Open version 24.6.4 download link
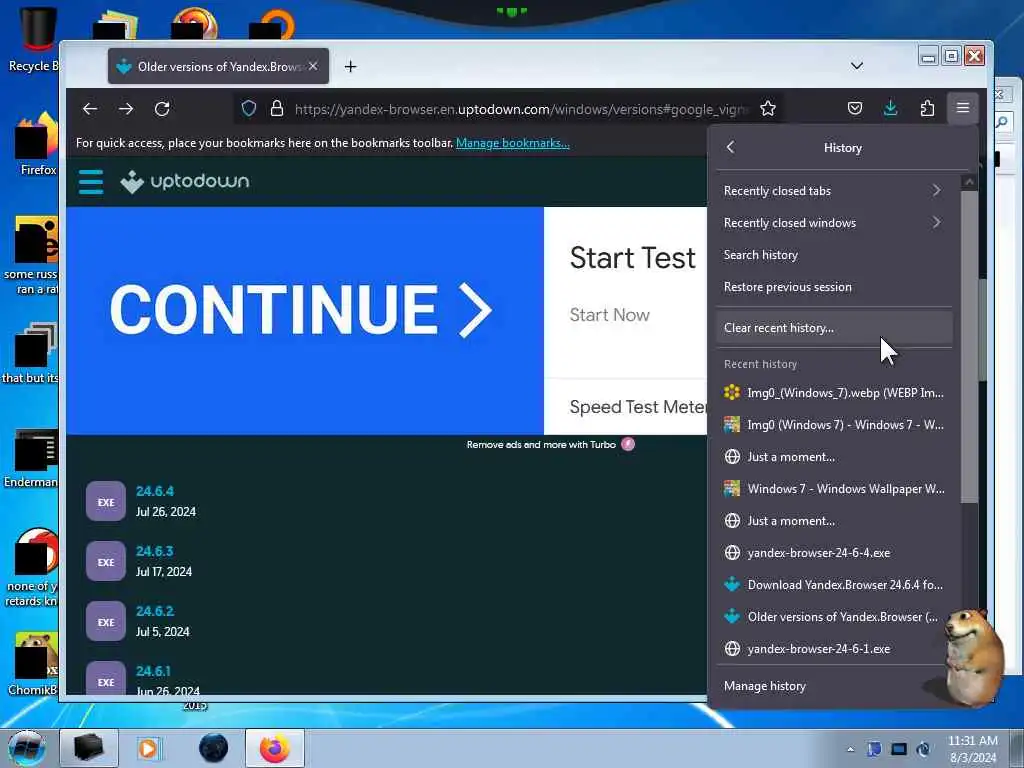Screen dimensions: 1024x768 click(155, 491)
